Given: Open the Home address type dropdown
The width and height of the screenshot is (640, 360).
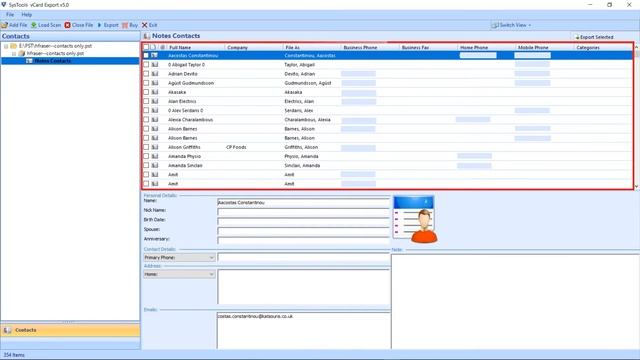Looking at the screenshot, I should [x=179, y=274].
